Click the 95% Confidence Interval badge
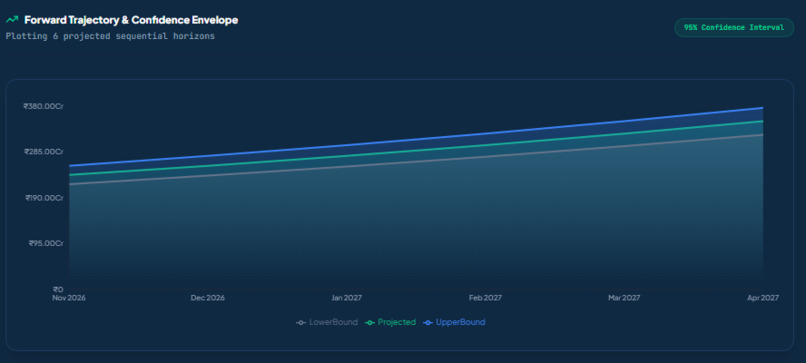This screenshot has width=806, height=363. [734, 28]
